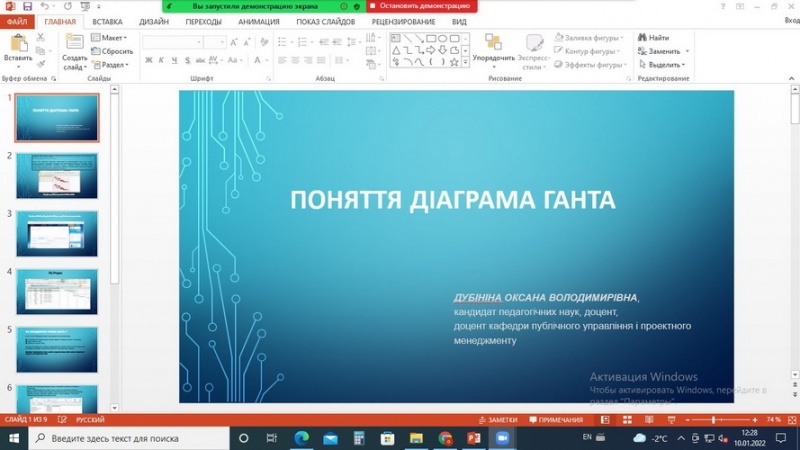
Task: Open font color A swatch
Action: (x=258, y=60)
